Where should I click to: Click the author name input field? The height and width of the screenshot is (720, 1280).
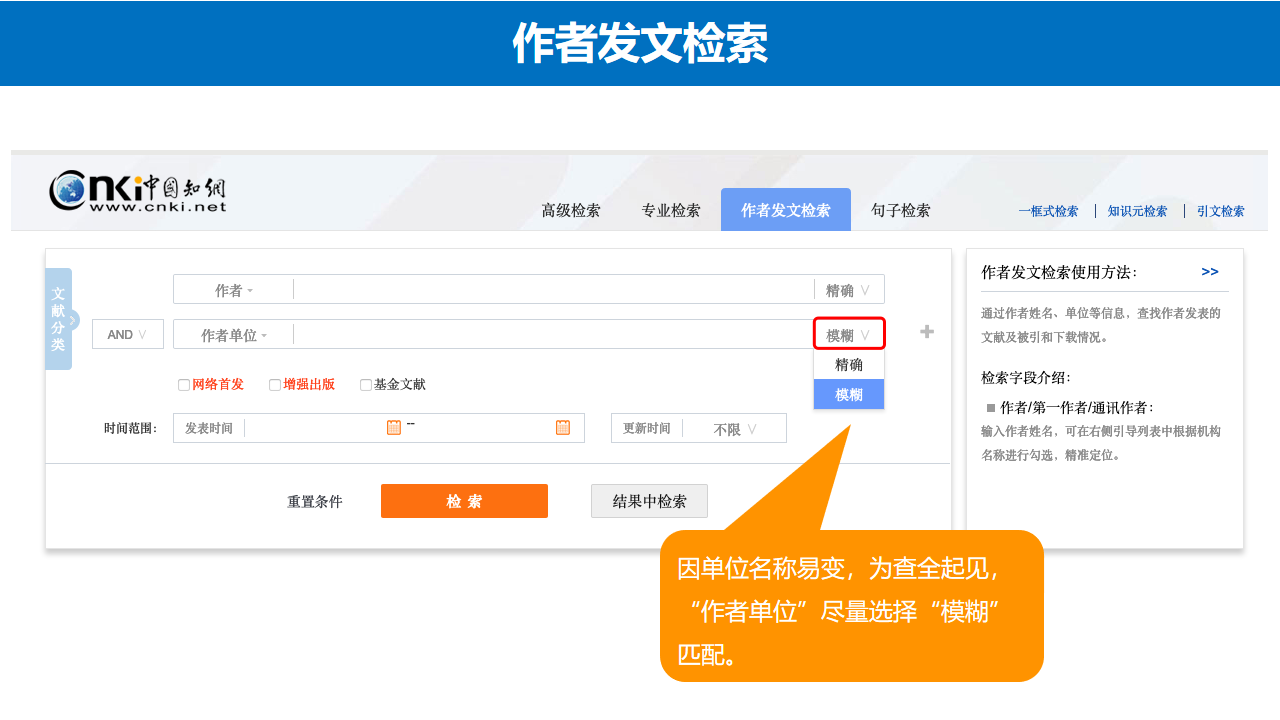[x=553, y=290]
